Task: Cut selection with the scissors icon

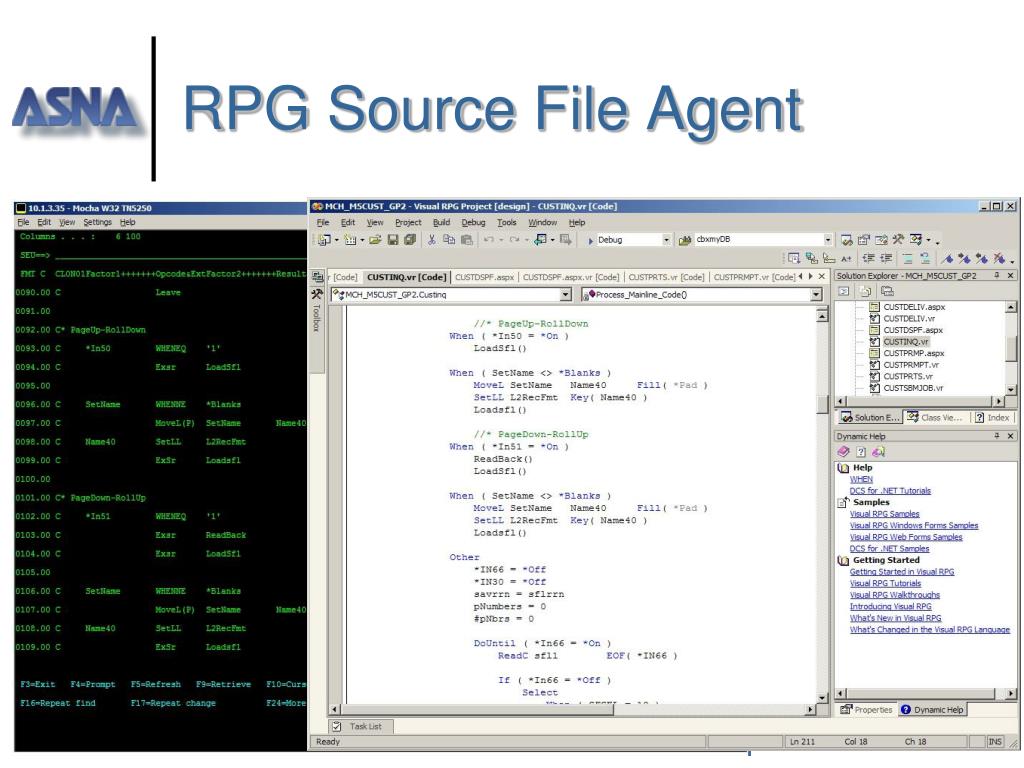Action: click(431, 240)
